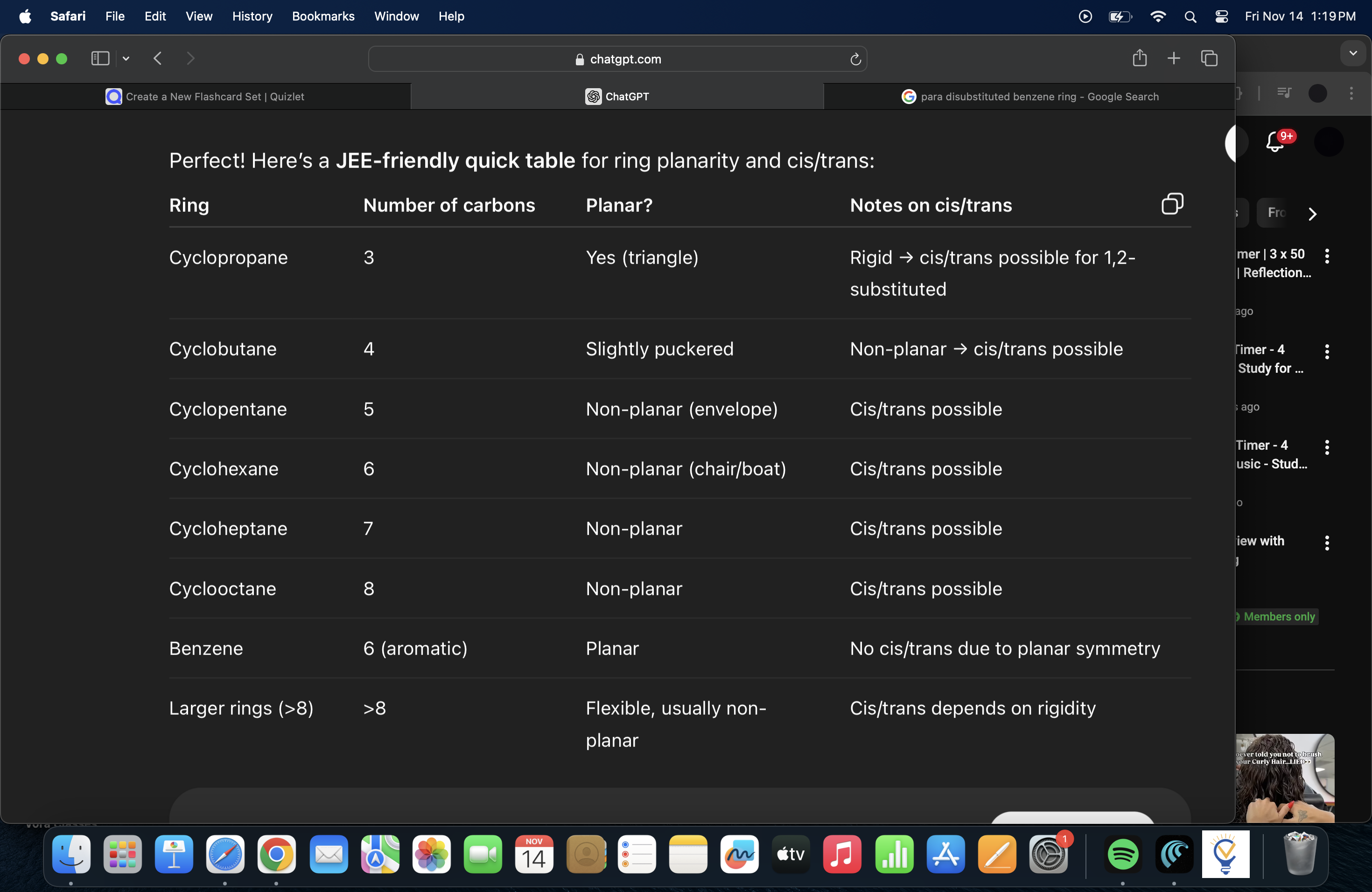1372x892 pixels.
Task: Go back with the back arrow
Action: (157, 58)
